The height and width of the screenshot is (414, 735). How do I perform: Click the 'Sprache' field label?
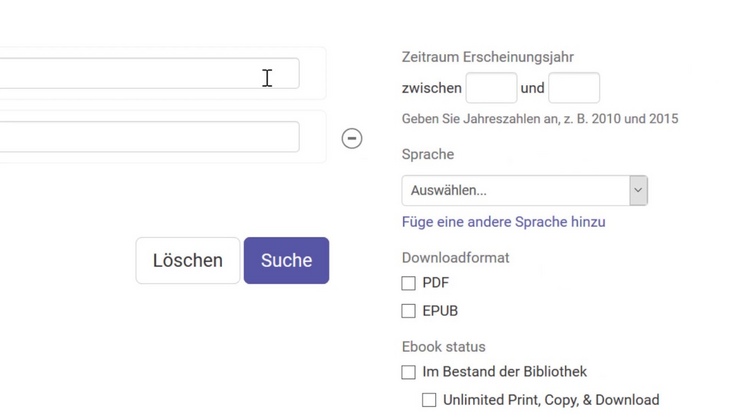click(x=427, y=154)
